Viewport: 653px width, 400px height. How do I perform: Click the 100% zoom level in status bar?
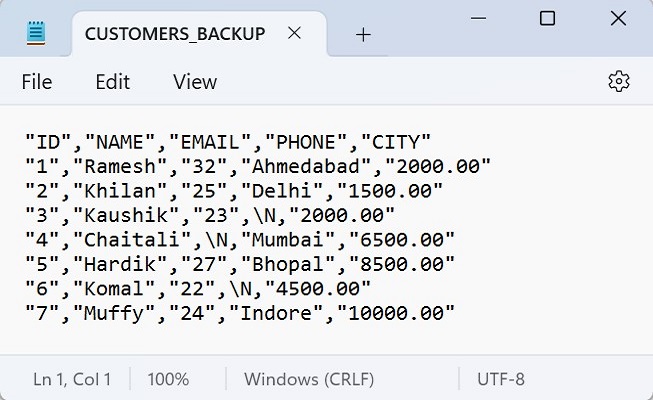point(168,379)
